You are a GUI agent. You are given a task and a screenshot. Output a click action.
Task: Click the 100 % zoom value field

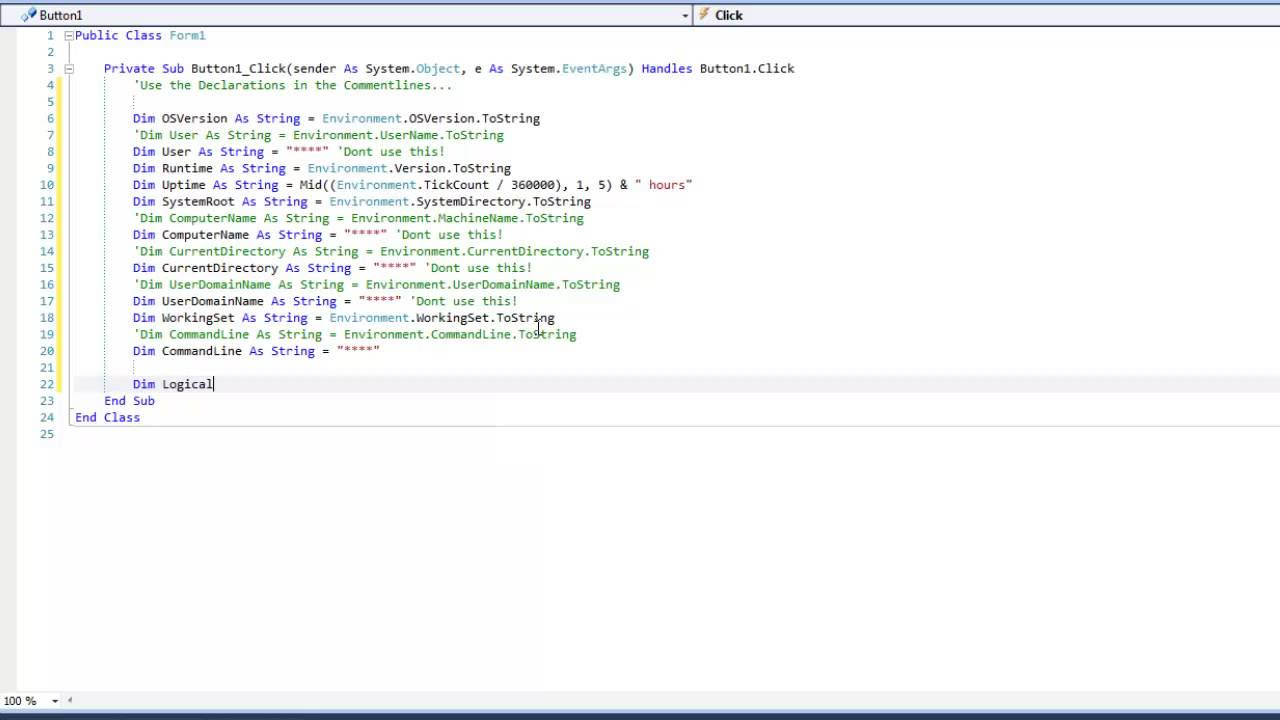coord(22,701)
